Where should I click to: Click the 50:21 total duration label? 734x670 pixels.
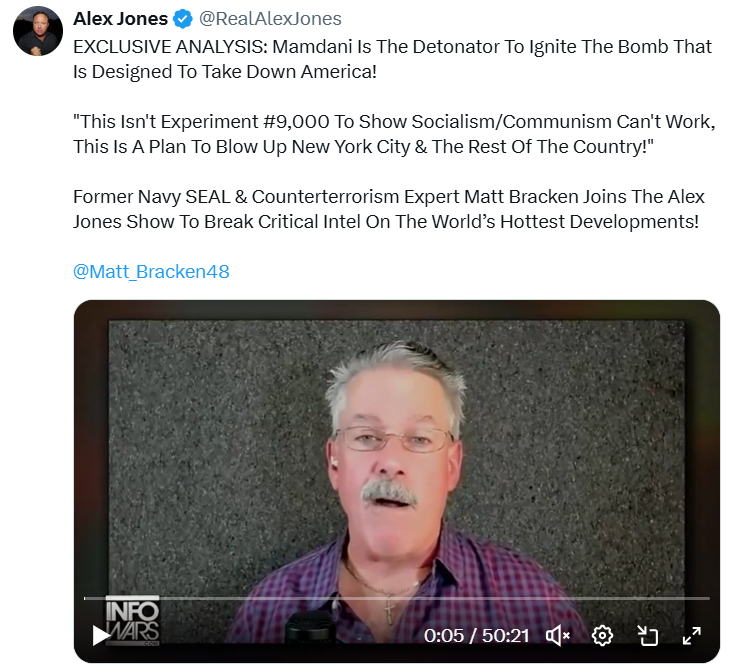[x=506, y=636]
